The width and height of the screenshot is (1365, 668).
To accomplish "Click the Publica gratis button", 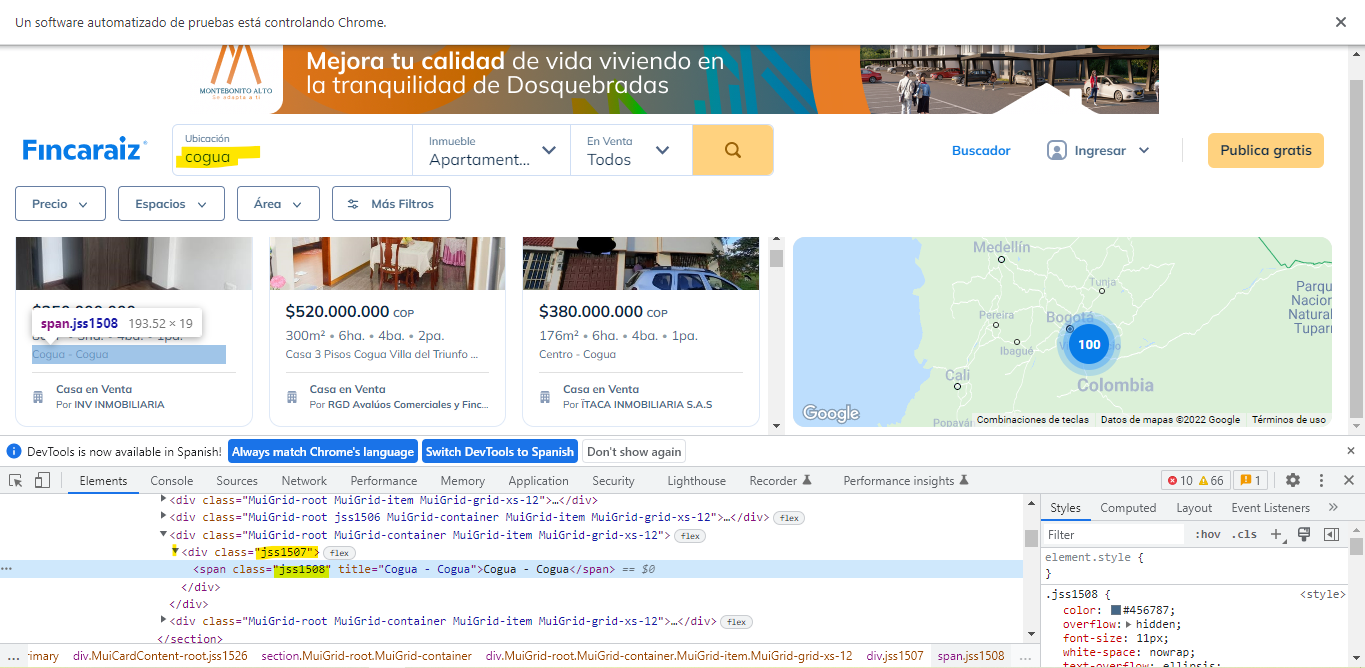I will point(1265,150).
